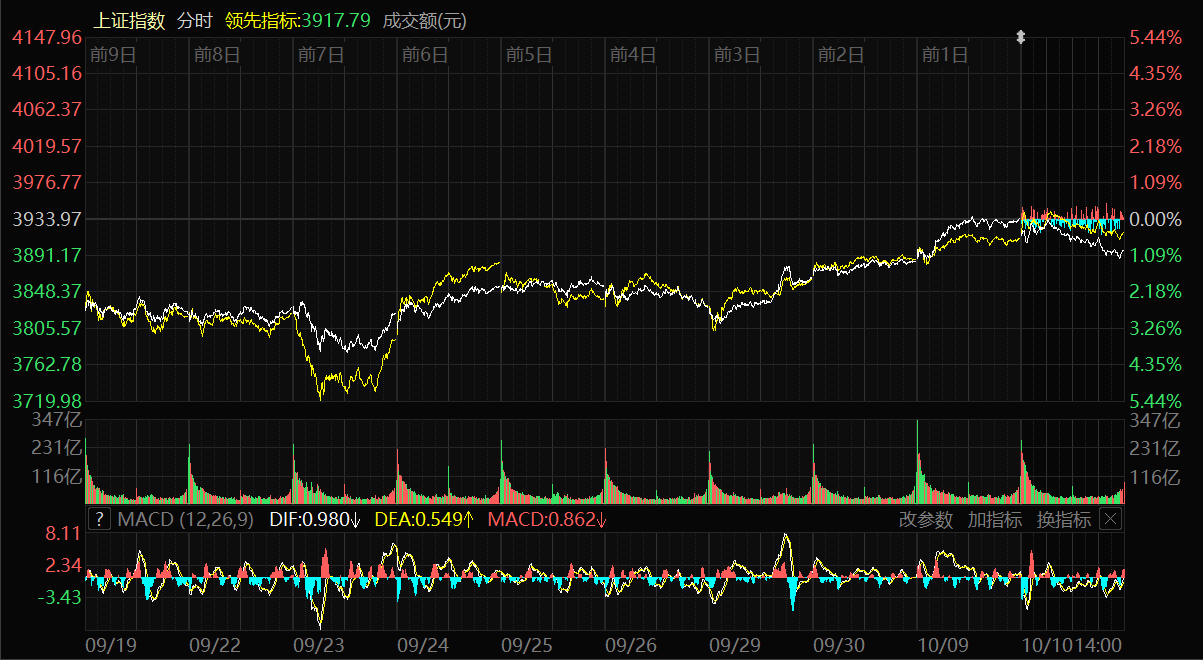Open 改参数 to modify indicator parameters

[x=926, y=519]
